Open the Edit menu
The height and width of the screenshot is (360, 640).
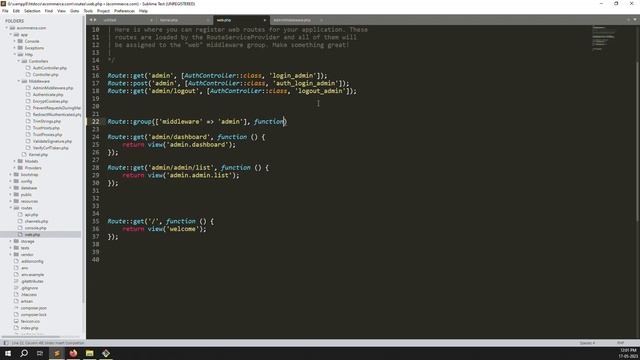pyautogui.click(x=16, y=11)
